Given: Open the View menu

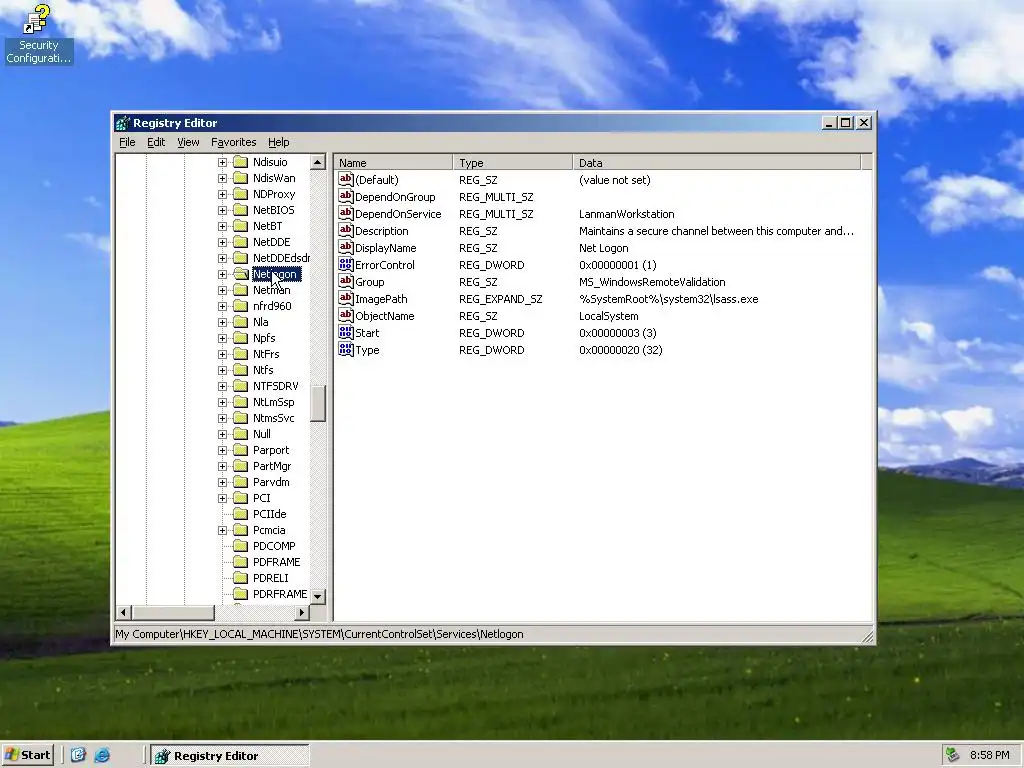Looking at the screenshot, I should click(x=188, y=142).
